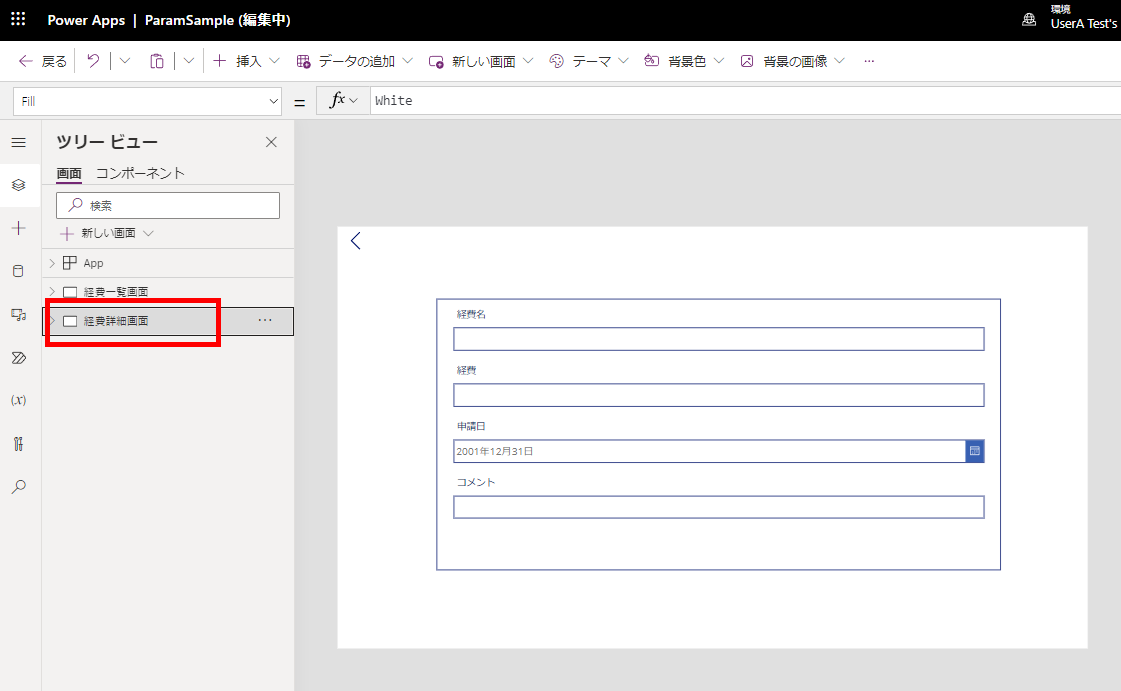The image size is (1121, 691).
Task: Open the Advanced tools icon
Action: (19, 444)
